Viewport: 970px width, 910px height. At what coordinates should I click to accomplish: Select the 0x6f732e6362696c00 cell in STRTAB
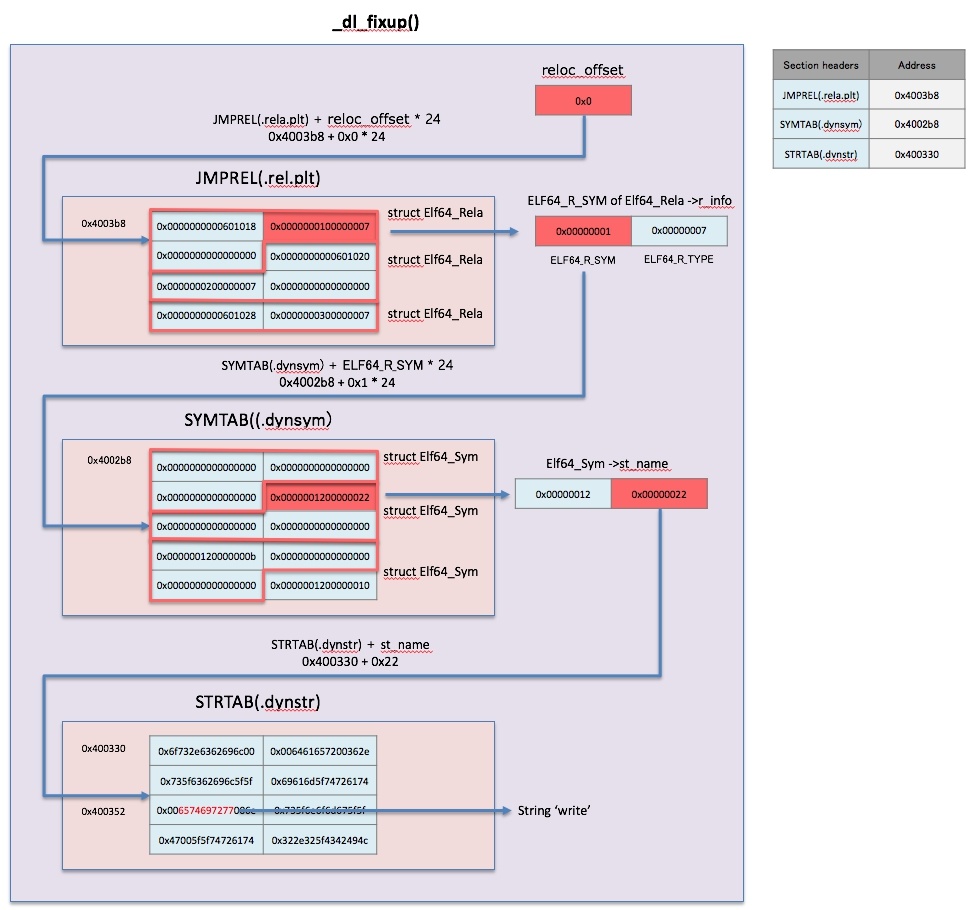point(206,751)
